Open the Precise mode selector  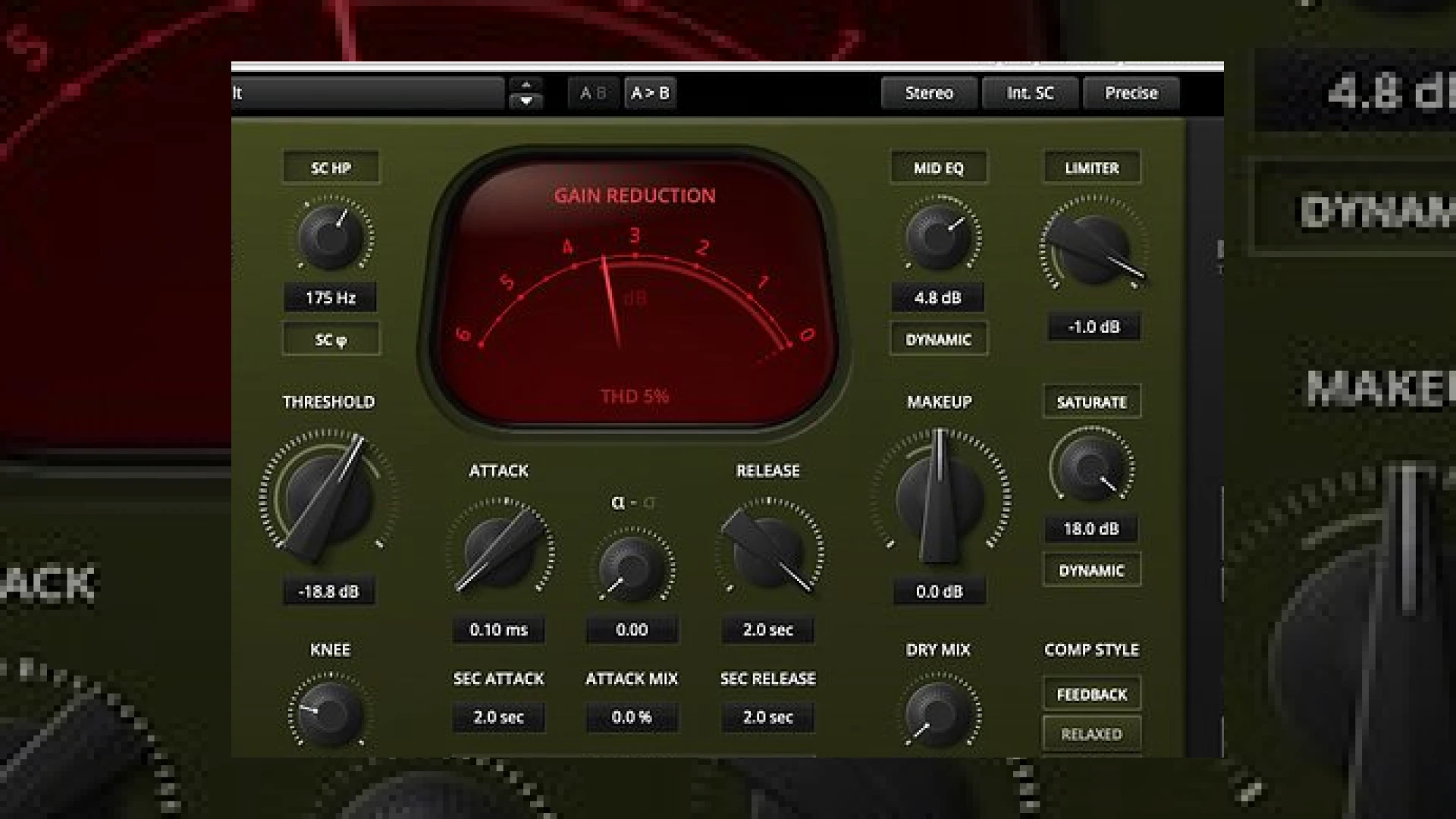pyautogui.click(x=1131, y=93)
